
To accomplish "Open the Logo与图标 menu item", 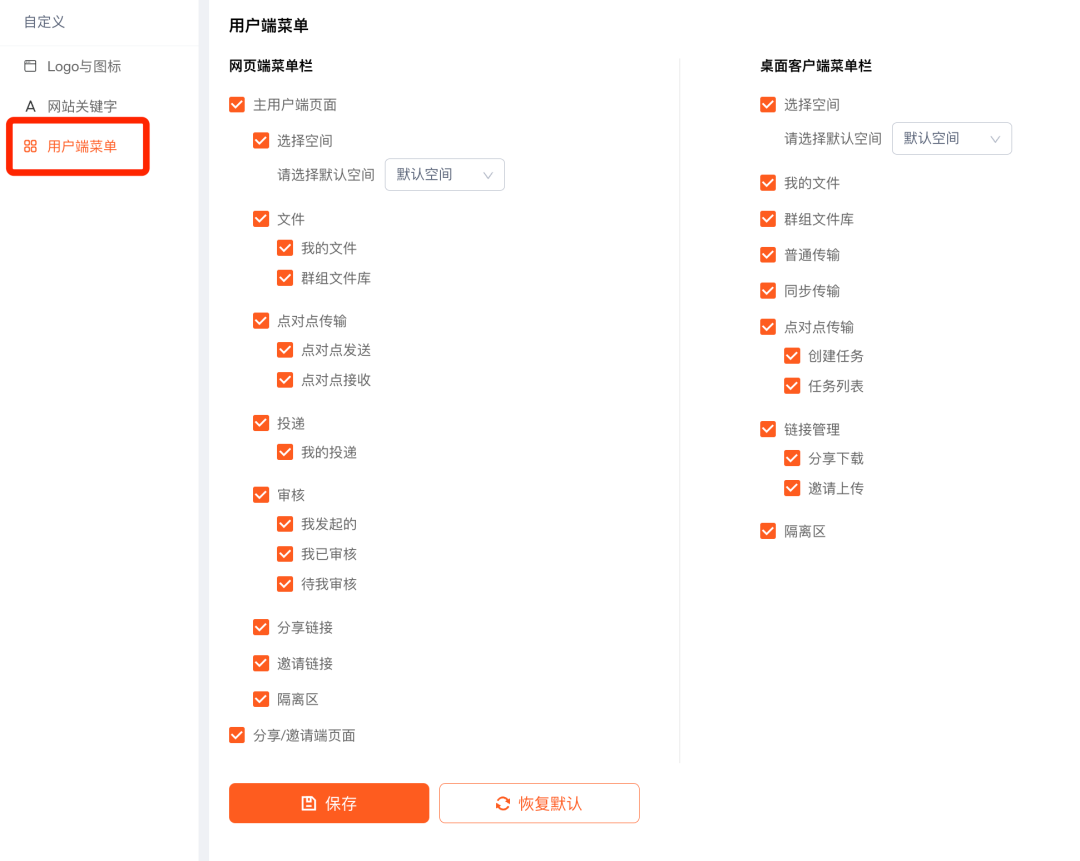I will (x=84, y=66).
